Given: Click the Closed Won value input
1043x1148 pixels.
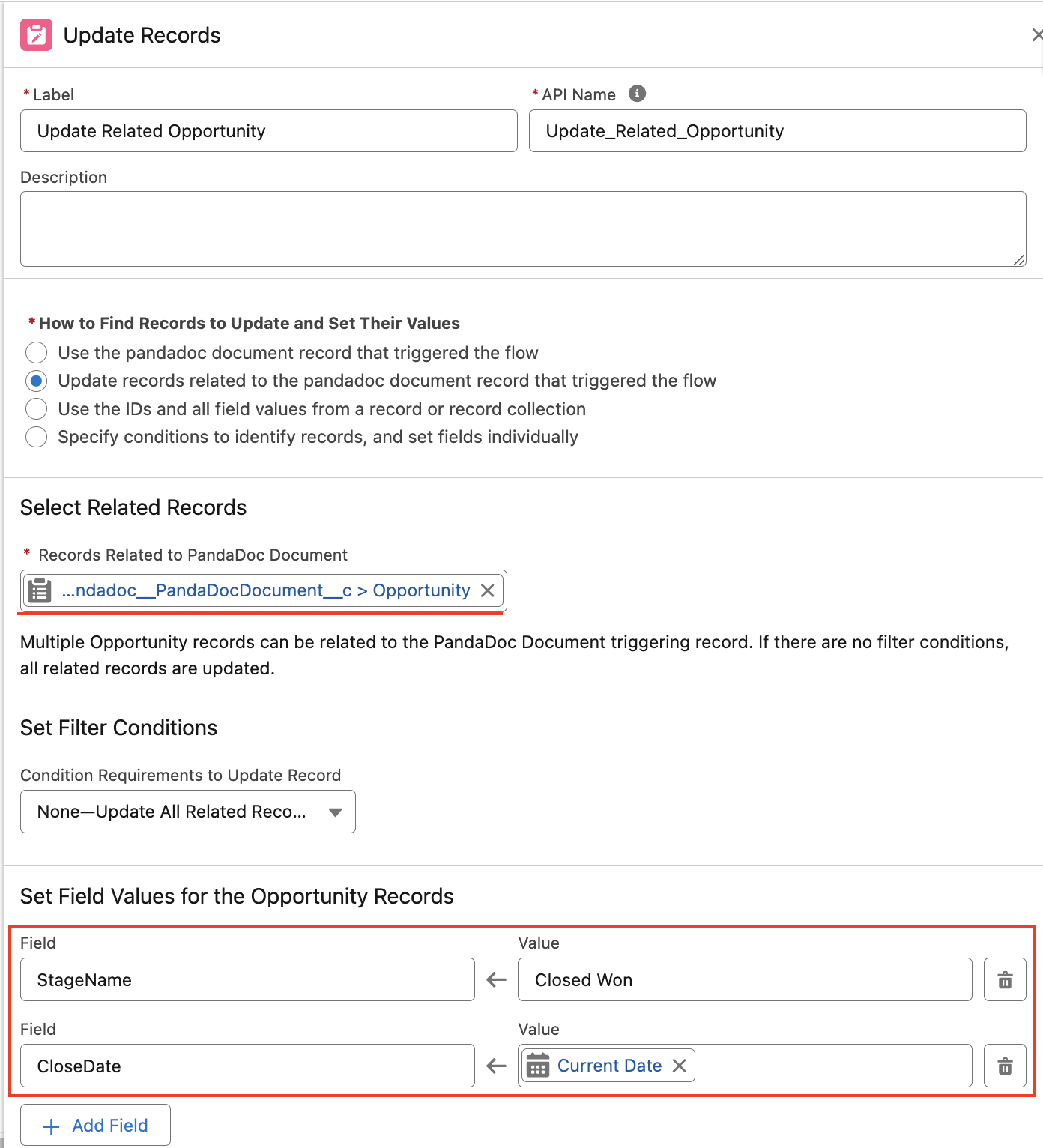Looking at the screenshot, I should point(745,979).
